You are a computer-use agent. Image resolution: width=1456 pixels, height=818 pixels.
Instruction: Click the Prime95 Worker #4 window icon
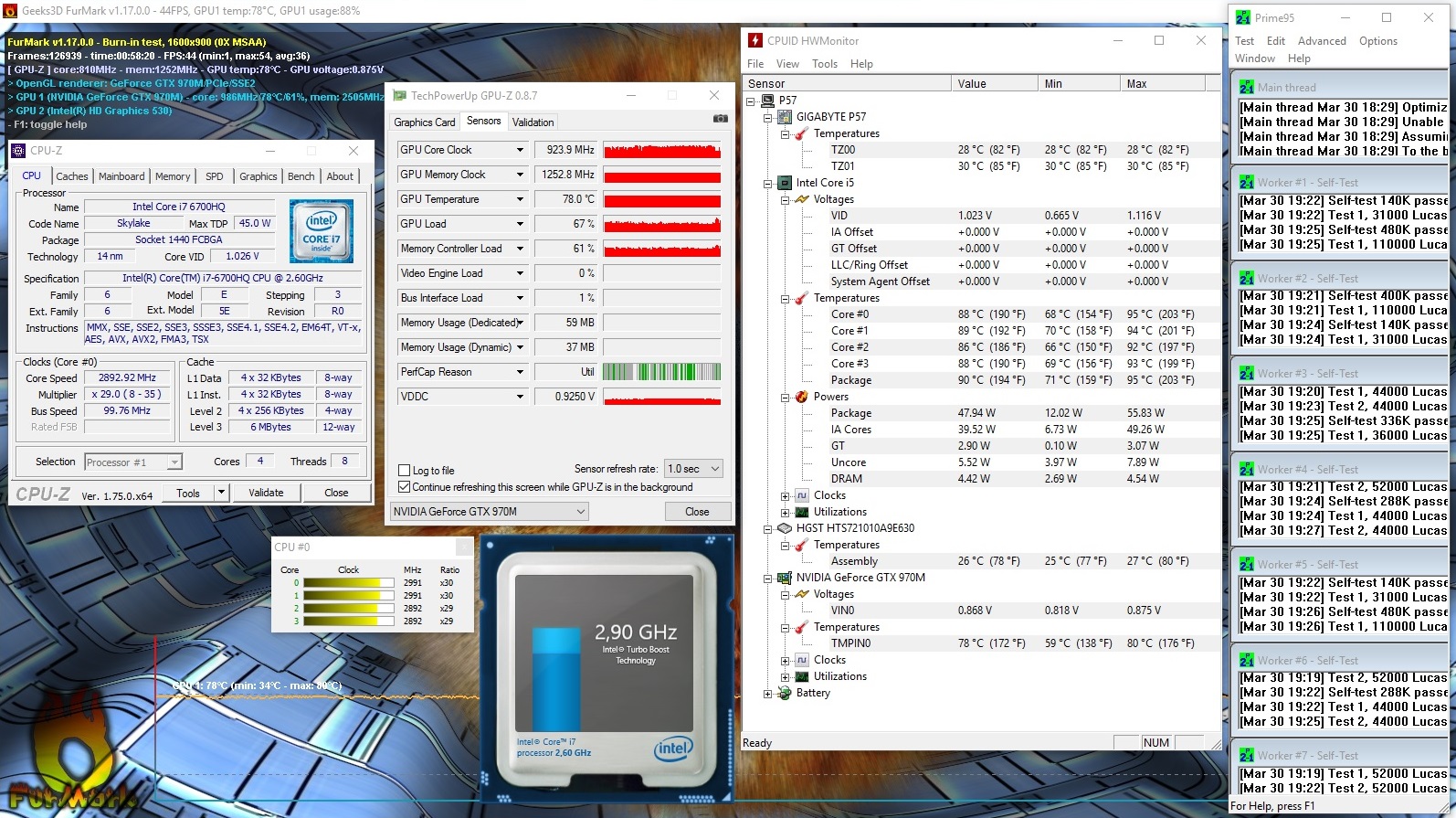(x=1246, y=470)
